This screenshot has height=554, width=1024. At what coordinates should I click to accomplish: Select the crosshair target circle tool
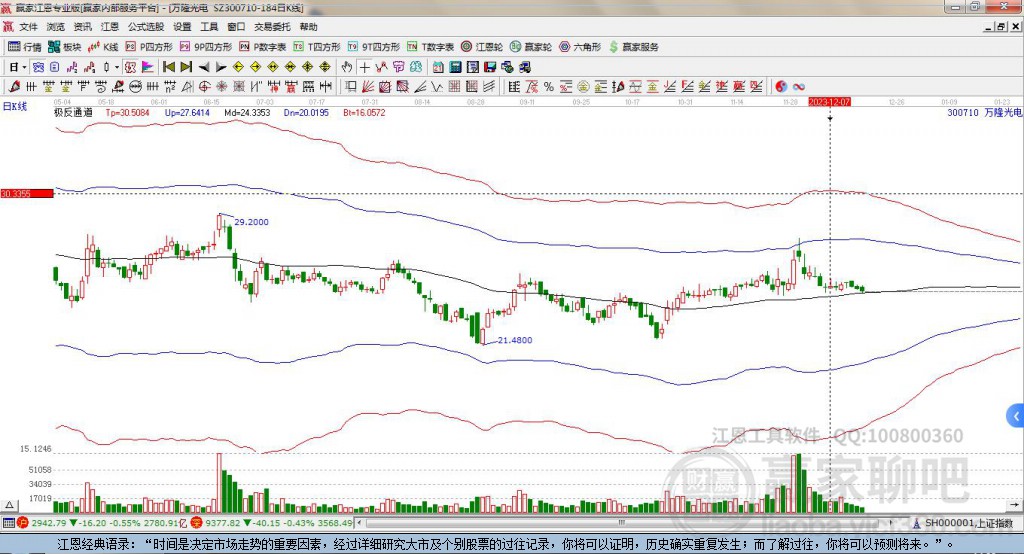[204, 86]
